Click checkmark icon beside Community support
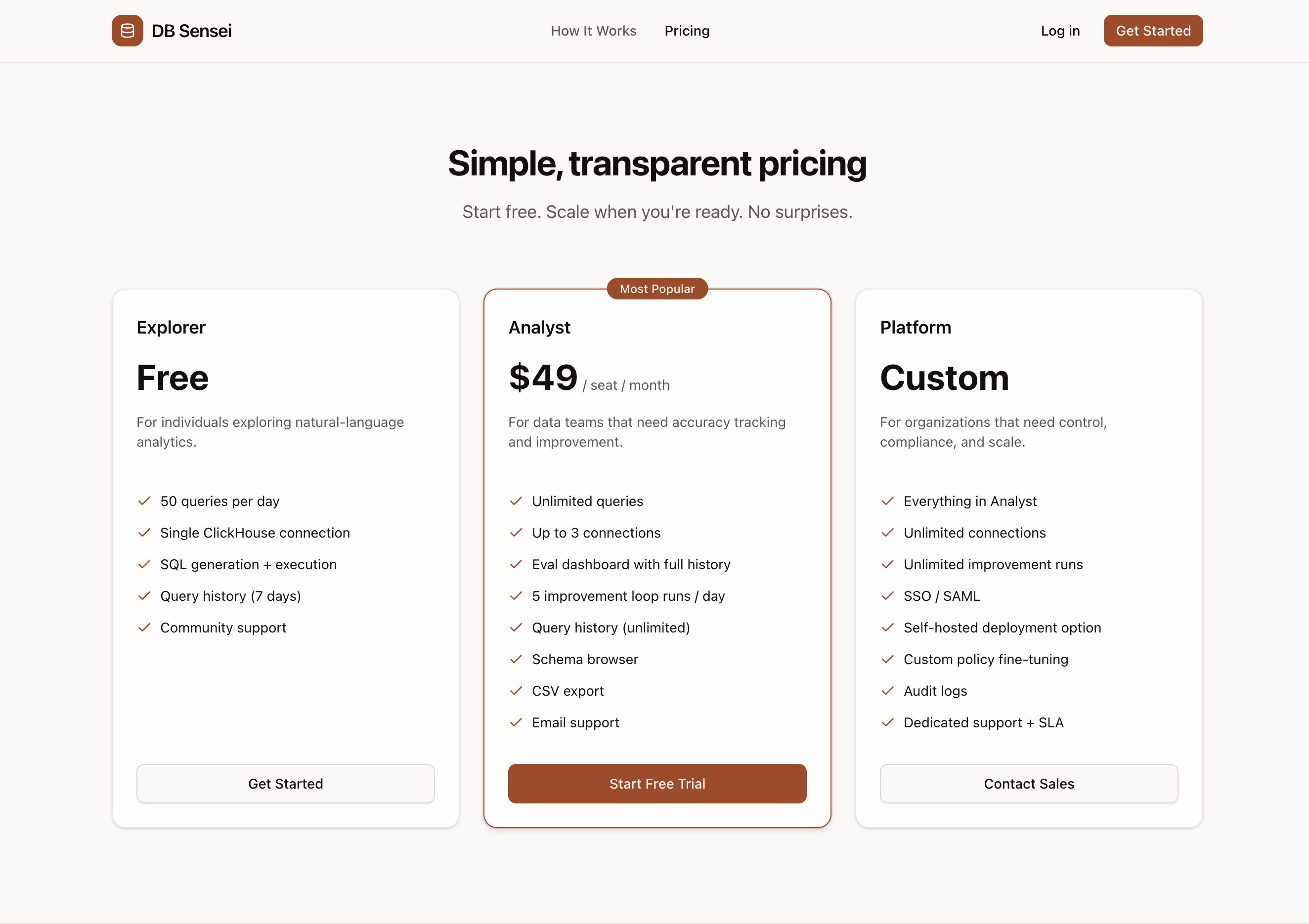This screenshot has height=924, width=1309. click(144, 628)
